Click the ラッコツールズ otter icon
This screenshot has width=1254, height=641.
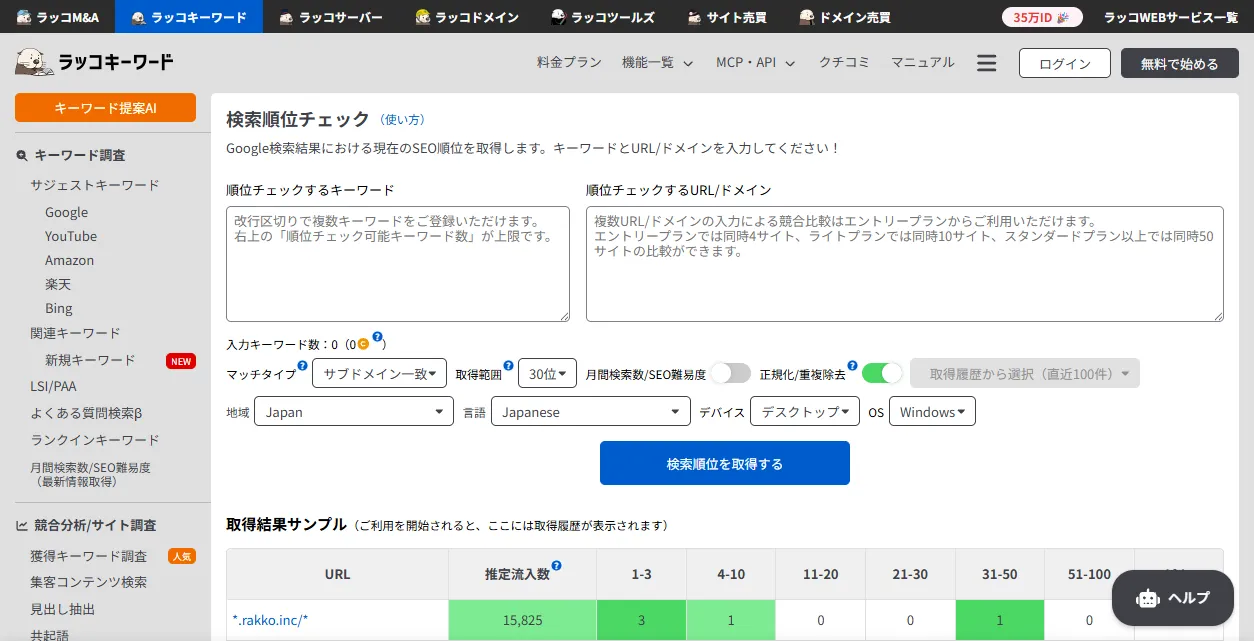pyautogui.click(x=559, y=17)
